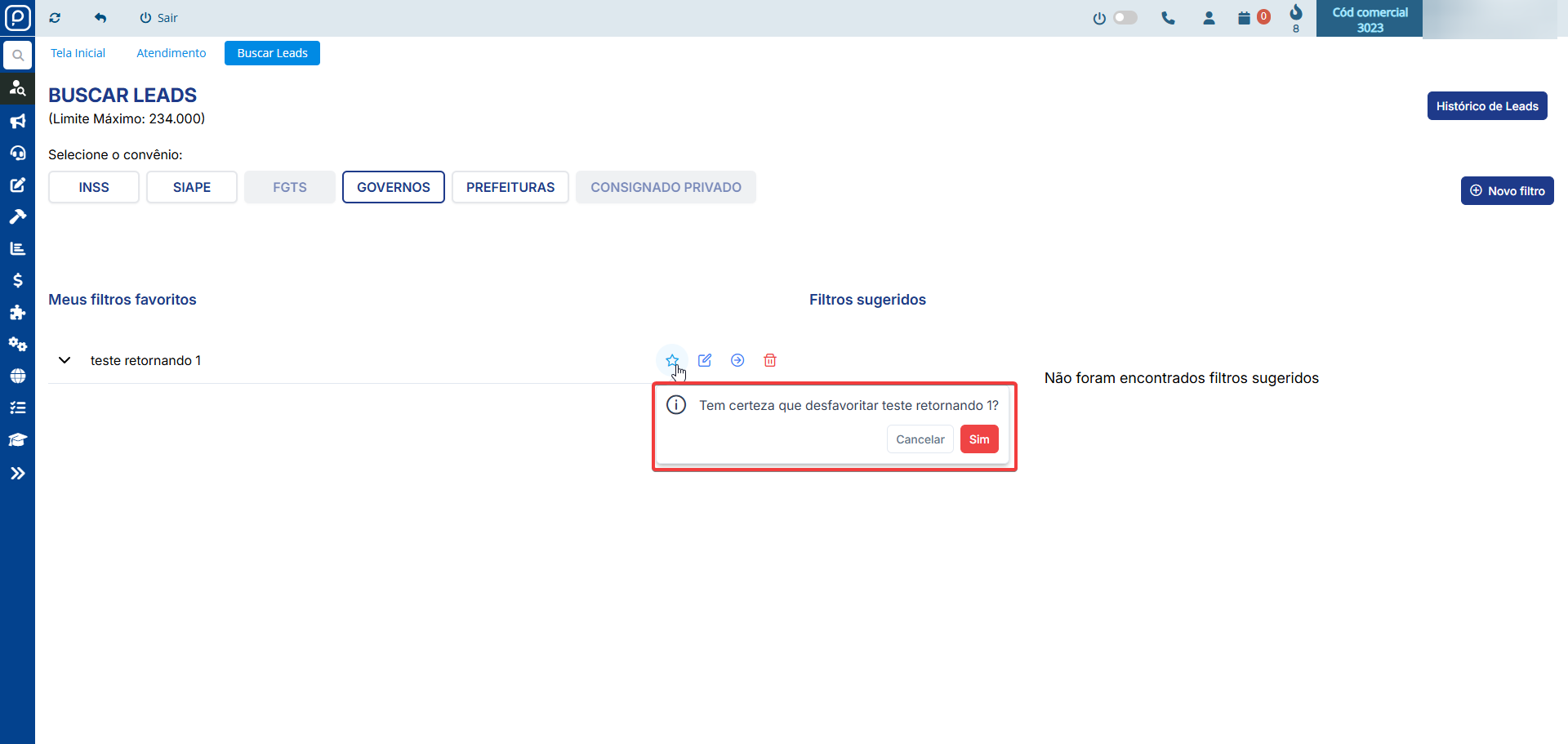The width and height of the screenshot is (1568, 744).
Task: Click the edit icon for teste retornando 1
Action: click(705, 360)
